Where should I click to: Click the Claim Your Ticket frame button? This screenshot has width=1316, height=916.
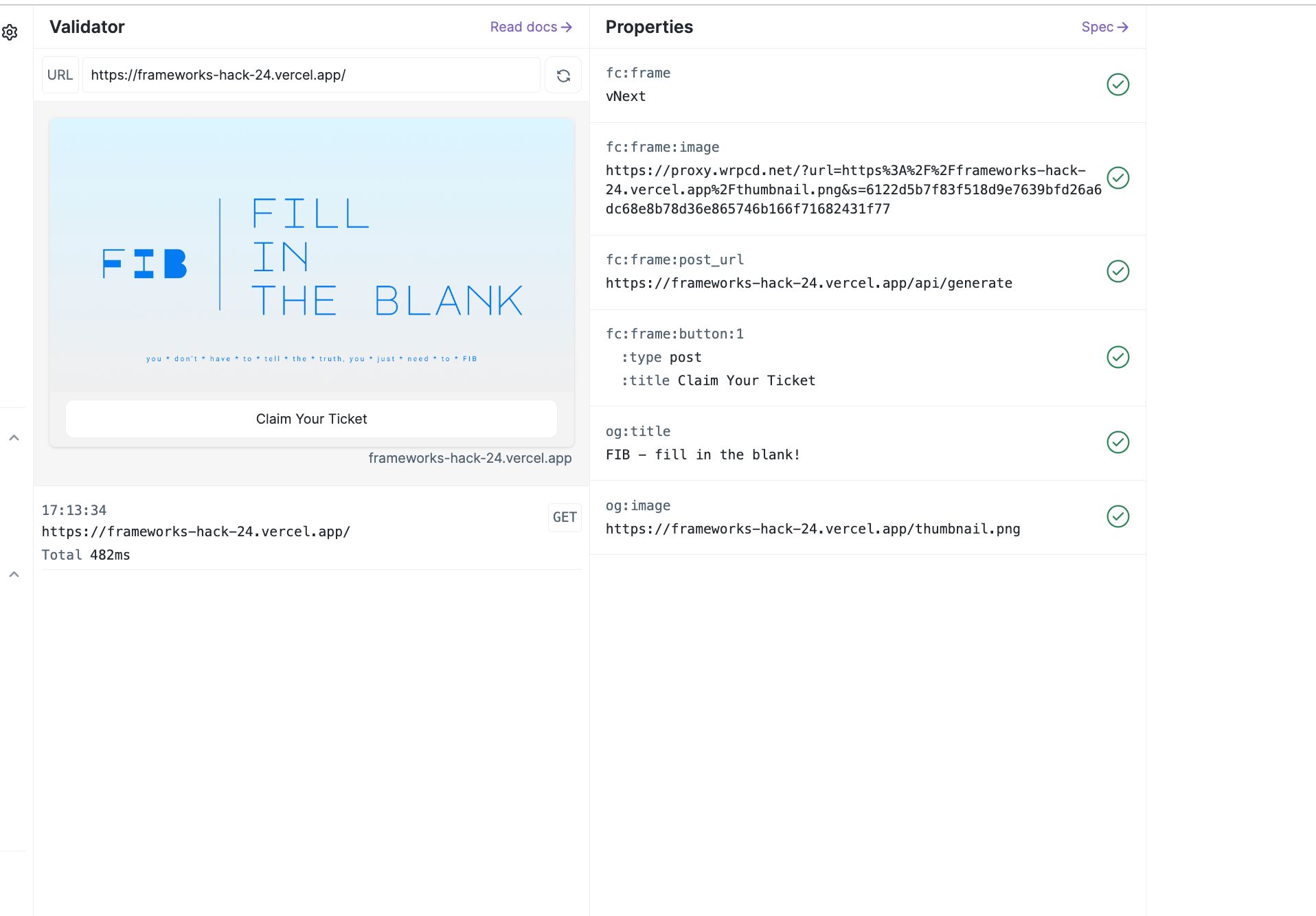311,419
